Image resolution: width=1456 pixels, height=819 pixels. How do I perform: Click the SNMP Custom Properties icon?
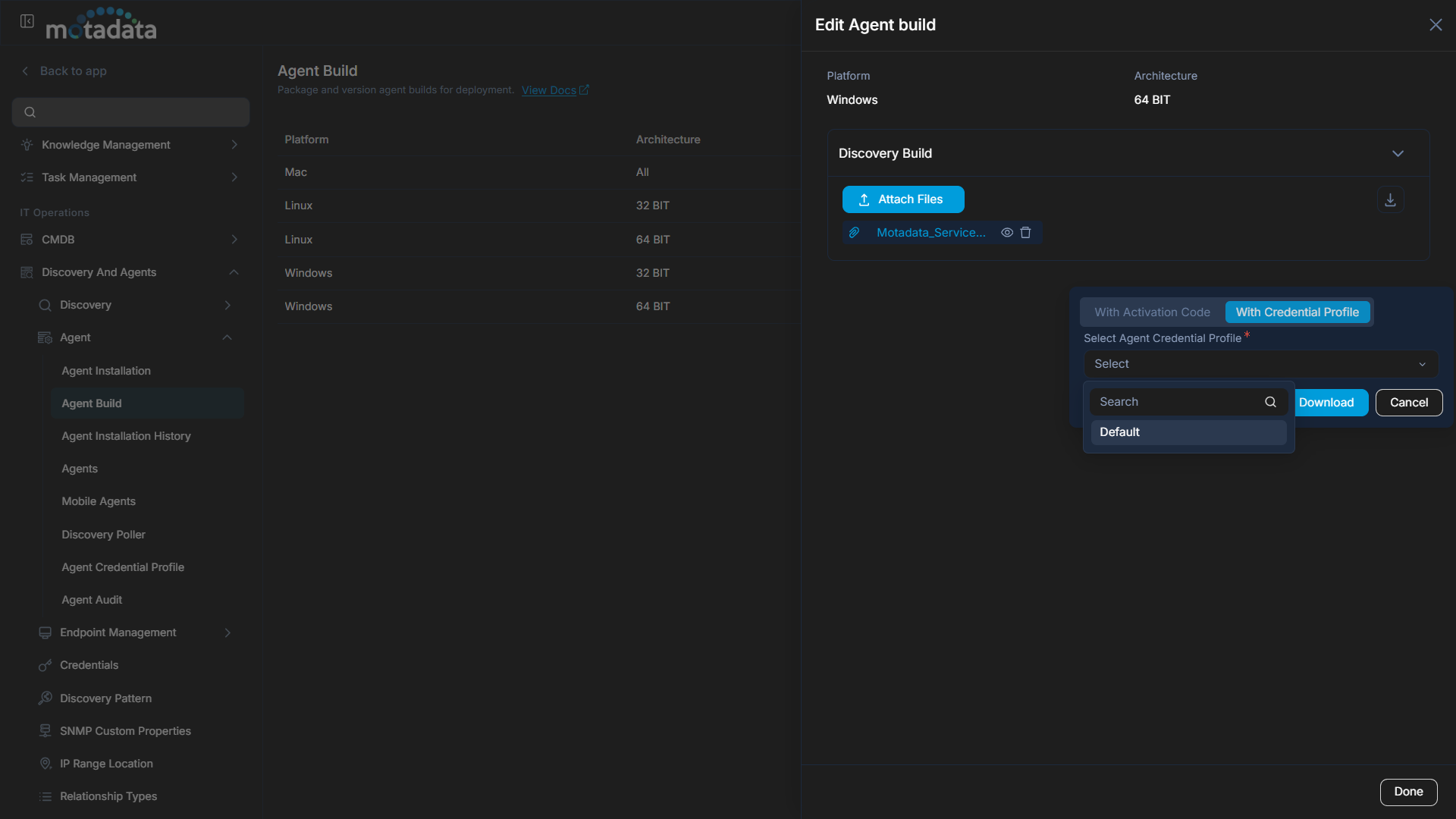(45, 731)
